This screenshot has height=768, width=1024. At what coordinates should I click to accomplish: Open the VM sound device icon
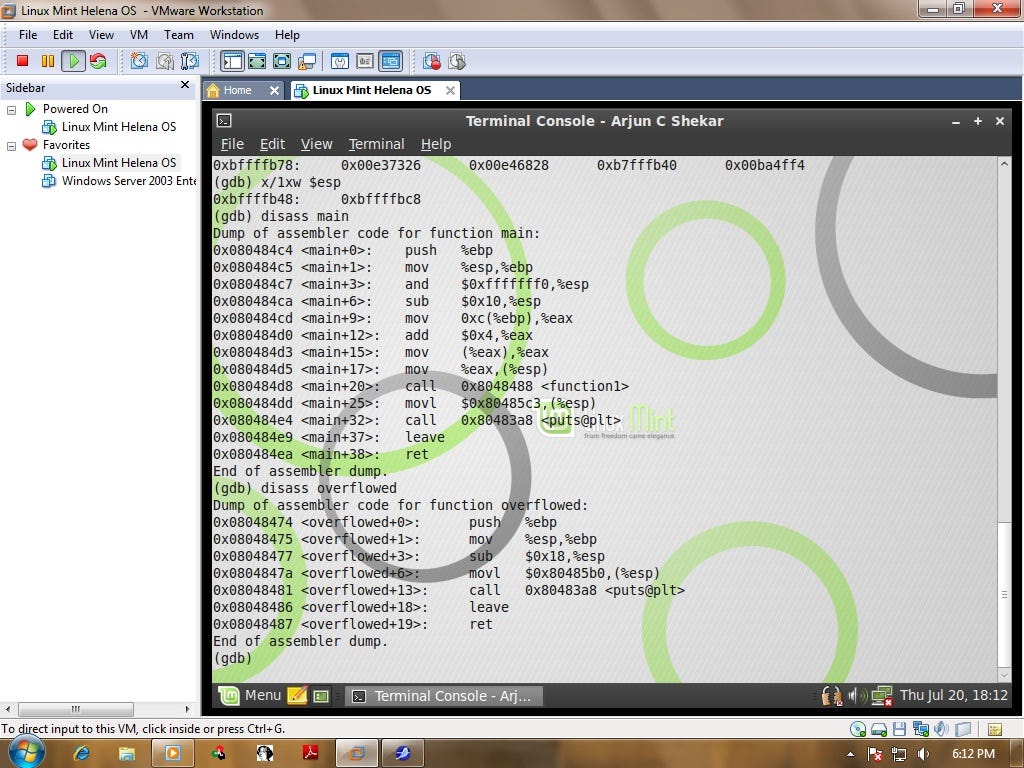[x=941, y=728]
